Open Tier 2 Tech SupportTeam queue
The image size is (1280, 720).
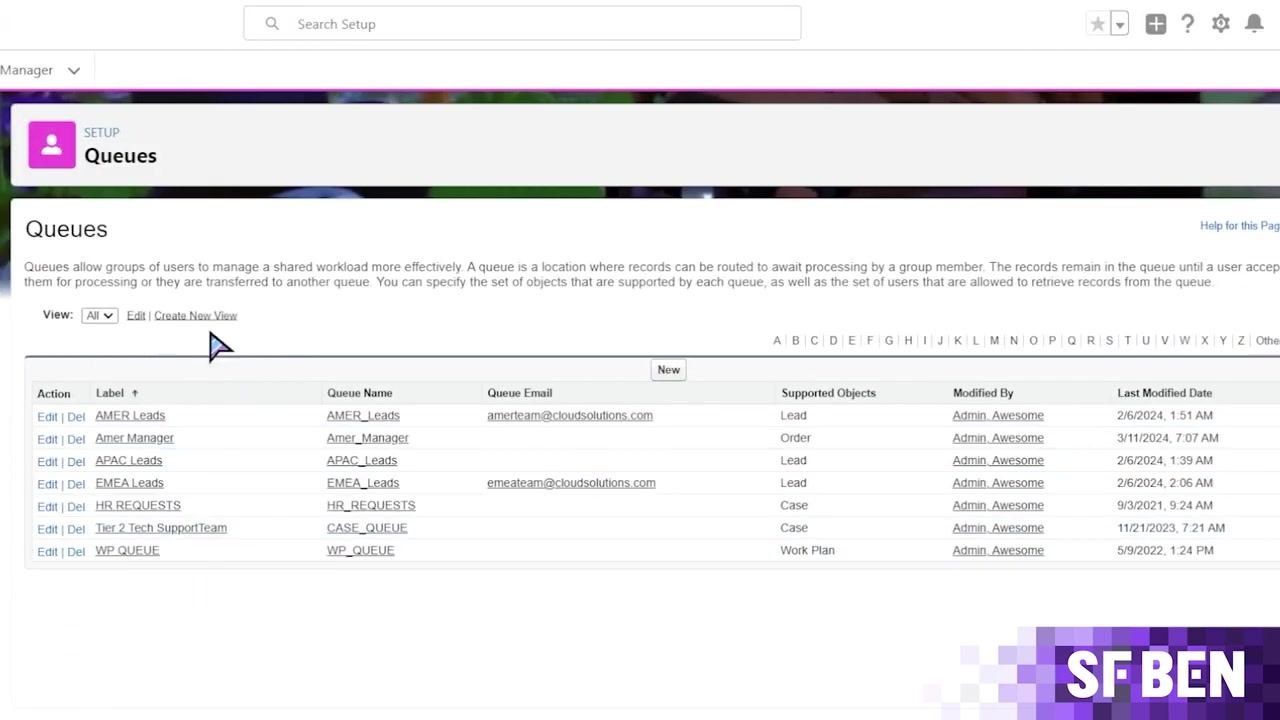pos(161,528)
